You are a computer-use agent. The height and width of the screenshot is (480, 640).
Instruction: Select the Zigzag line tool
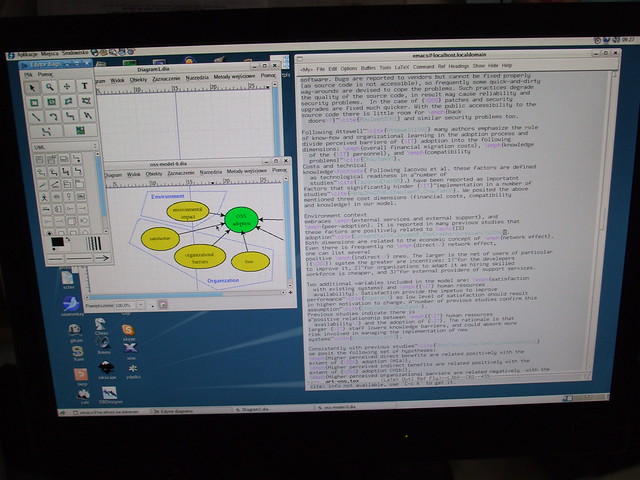click(x=70, y=116)
